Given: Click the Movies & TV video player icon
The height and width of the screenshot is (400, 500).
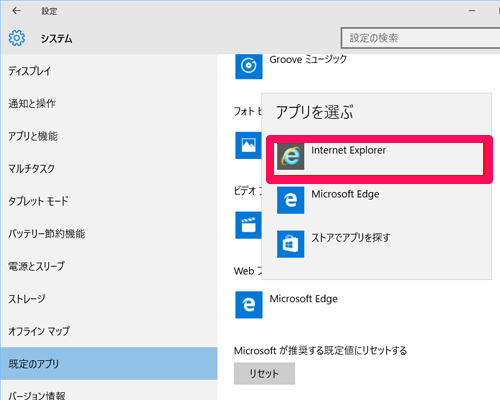Looking at the screenshot, I should pos(248,225).
